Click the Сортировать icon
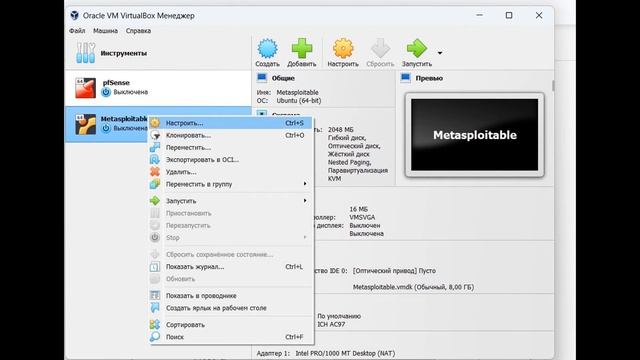 (155, 324)
